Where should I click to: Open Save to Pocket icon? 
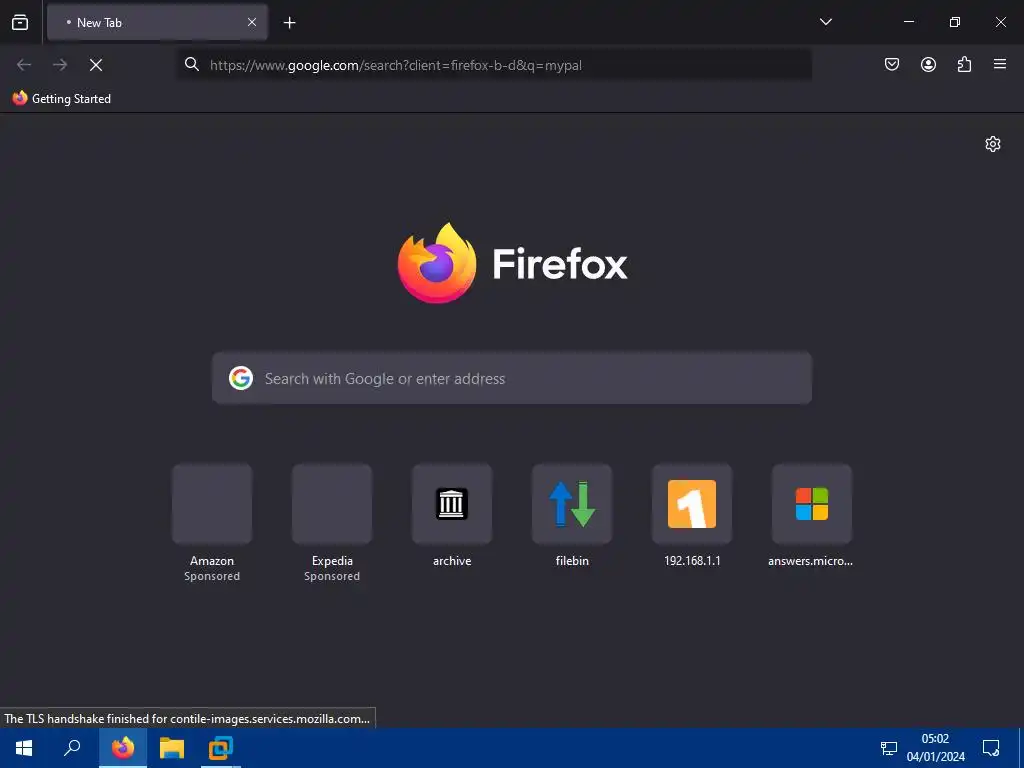click(x=891, y=64)
